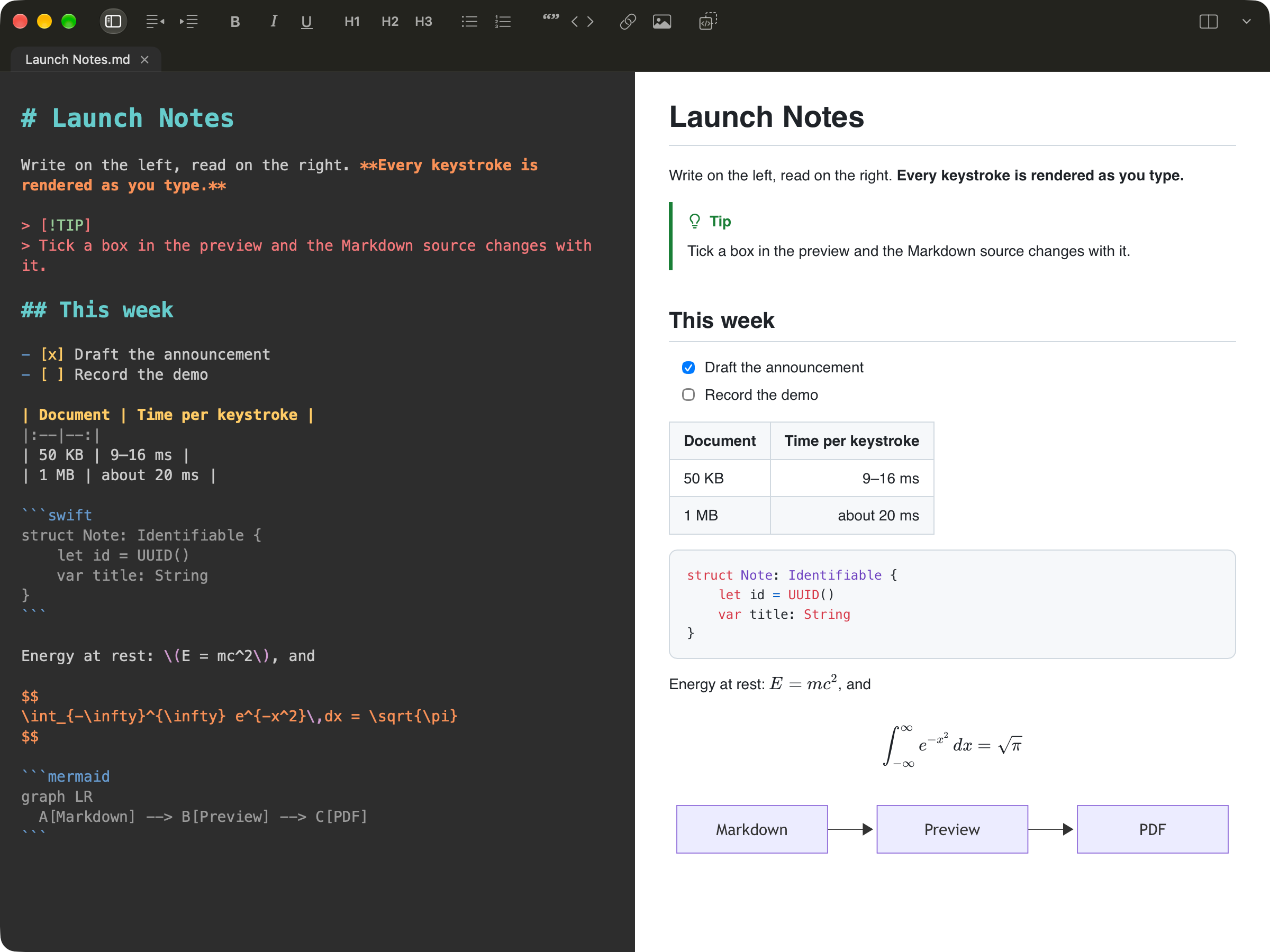Screen dimensions: 1270x952
Task: Insert a code block
Action: 708,22
